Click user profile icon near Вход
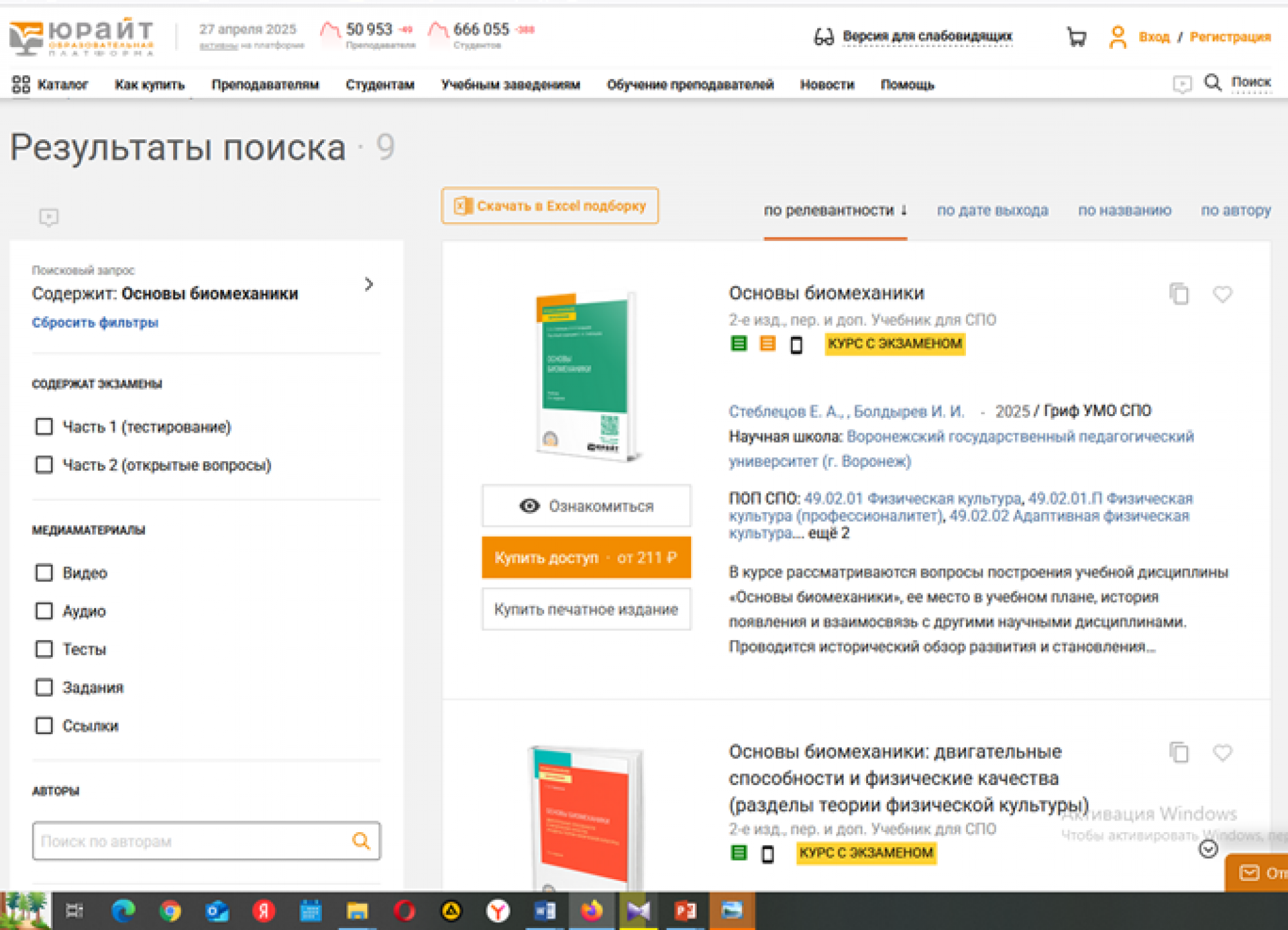 pyautogui.click(x=1118, y=37)
